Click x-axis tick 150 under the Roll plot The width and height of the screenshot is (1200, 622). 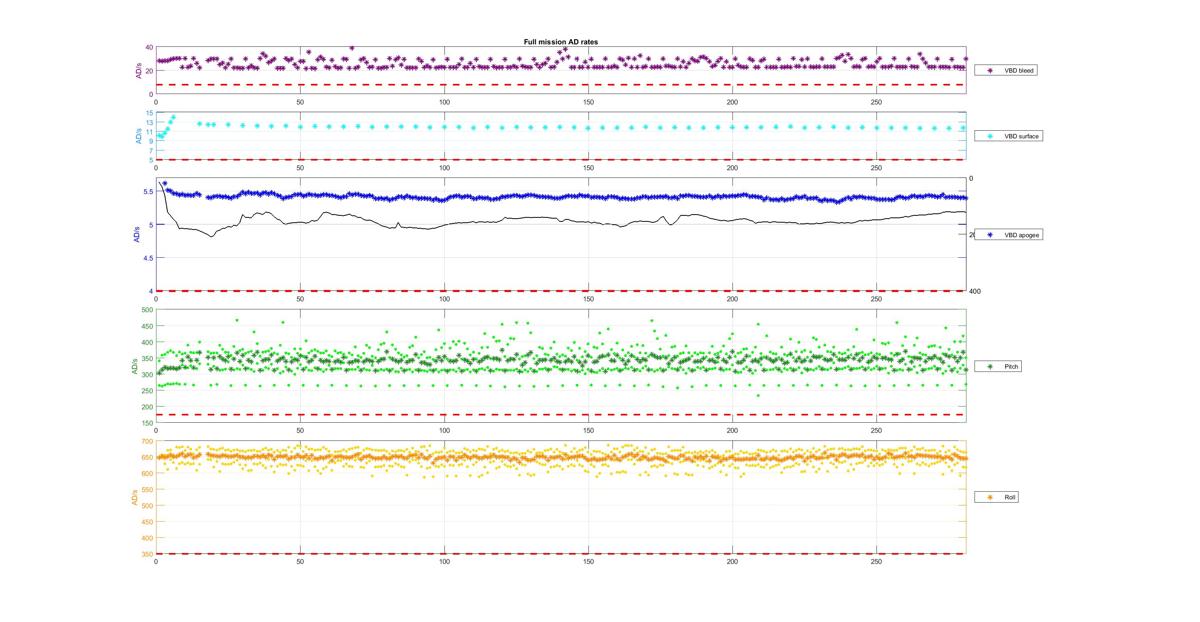pyautogui.click(x=588, y=561)
